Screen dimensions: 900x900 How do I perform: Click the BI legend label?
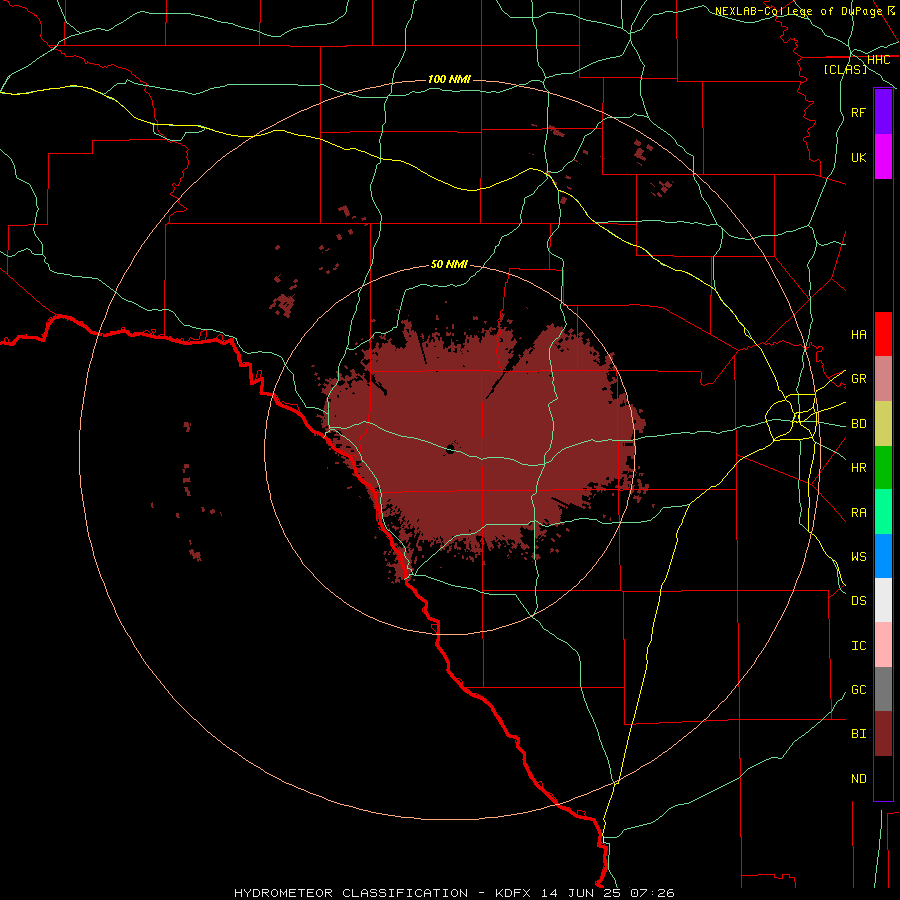[859, 734]
